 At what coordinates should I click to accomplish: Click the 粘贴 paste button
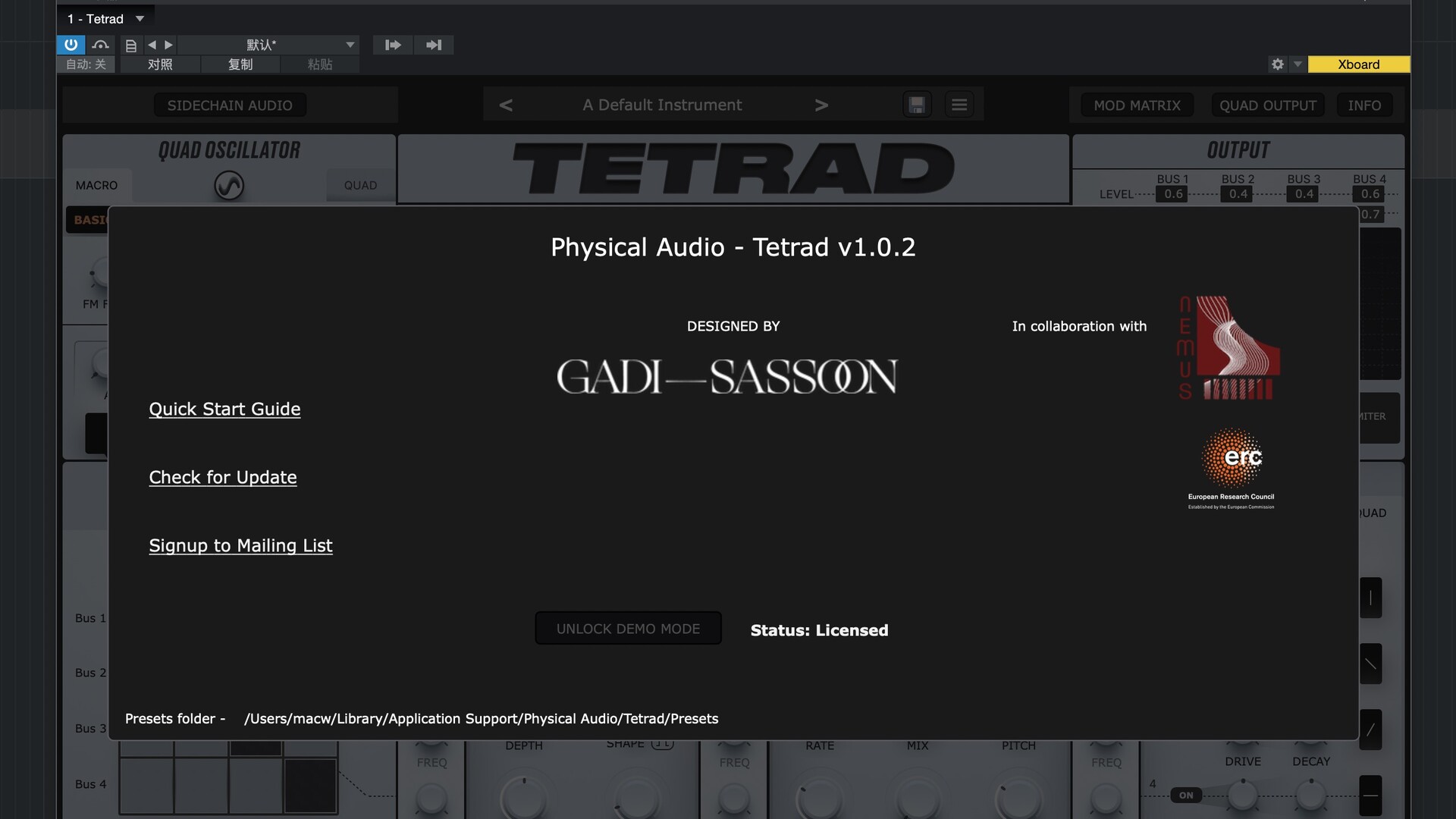pyautogui.click(x=320, y=64)
